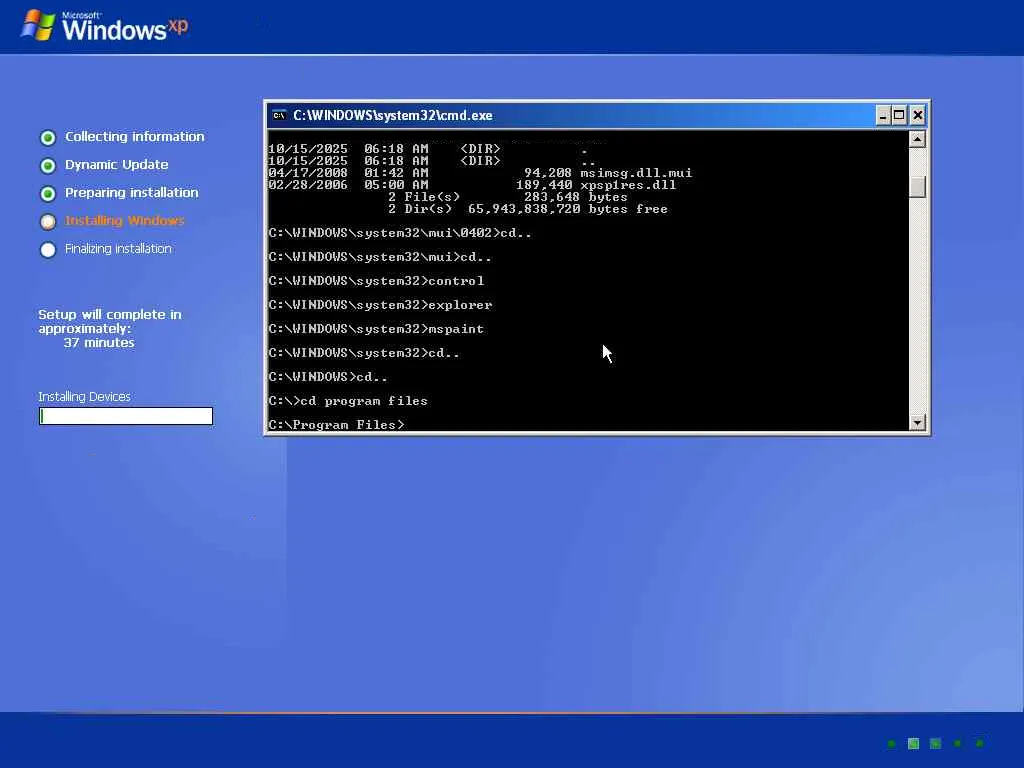Click the 'Installing Windows' label
The height and width of the screenshot is (768, 1024).
125,221
